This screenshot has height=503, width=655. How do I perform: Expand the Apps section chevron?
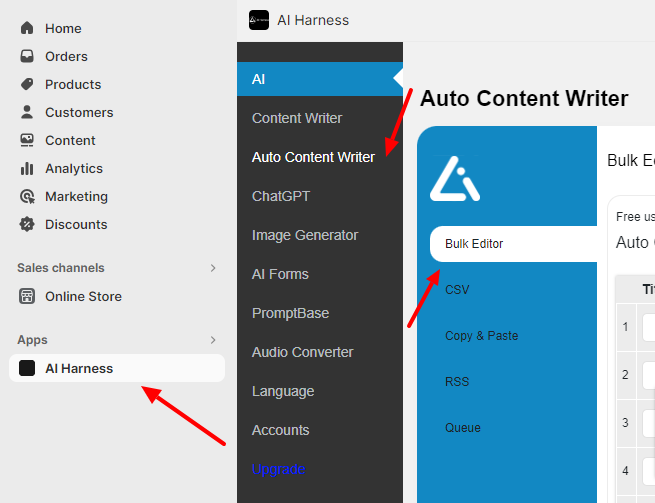213,340
